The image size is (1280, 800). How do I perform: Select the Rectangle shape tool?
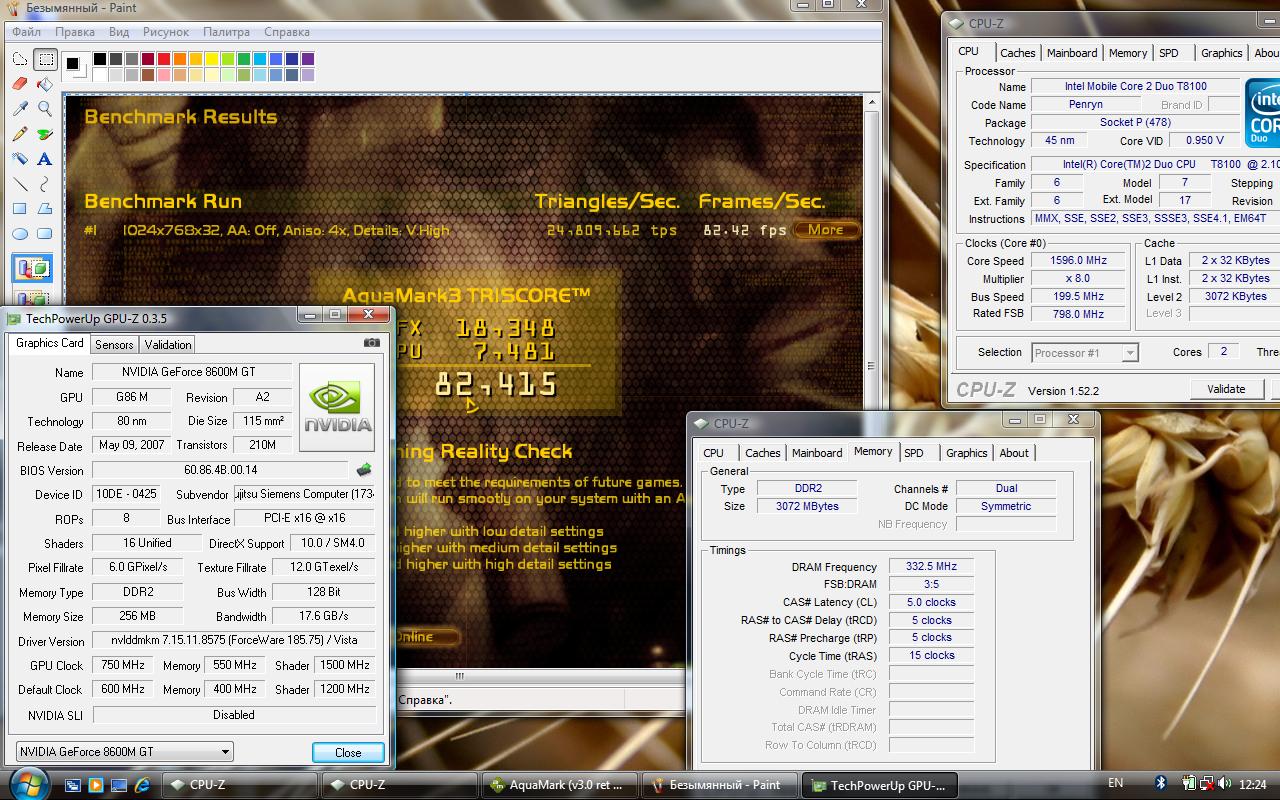click(x=19, y=209)
